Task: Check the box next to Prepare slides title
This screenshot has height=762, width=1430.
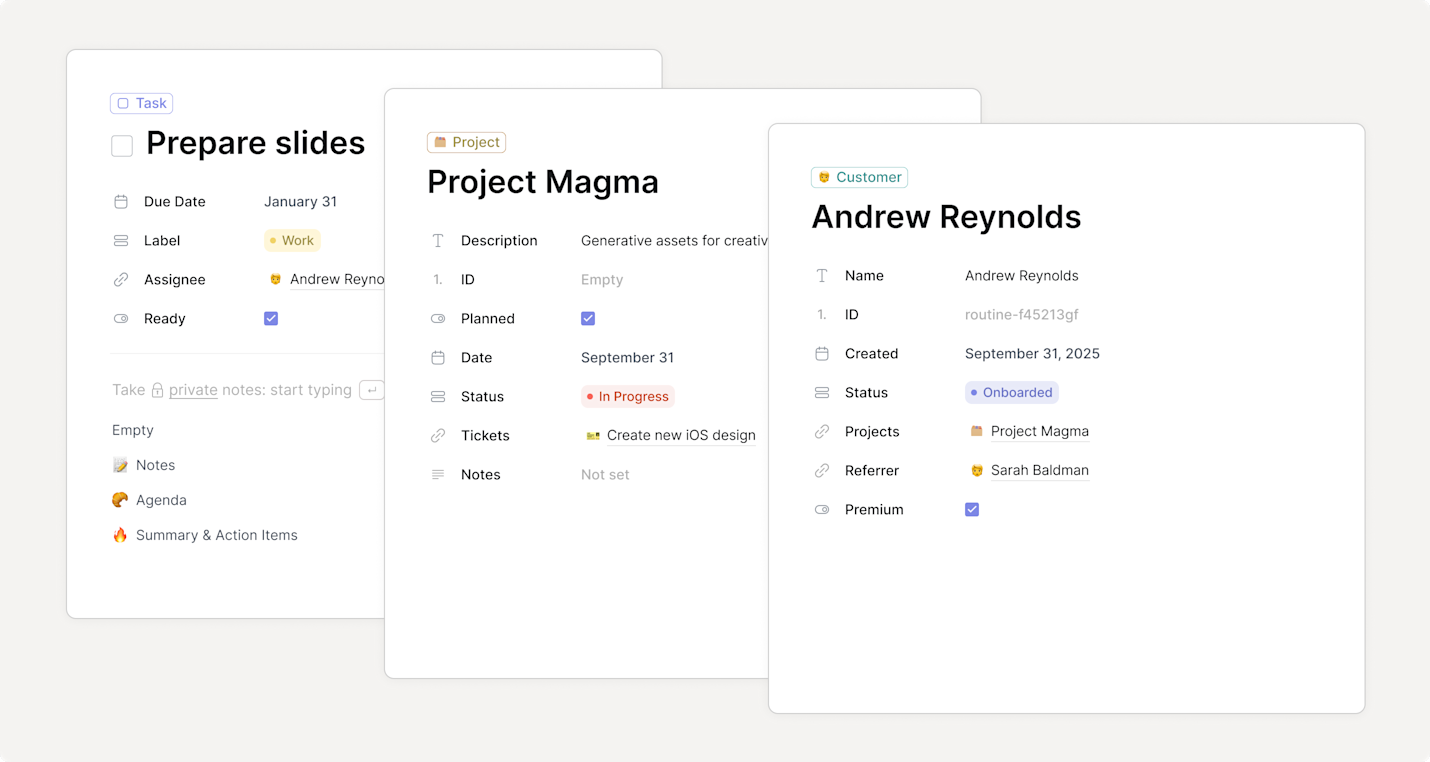Action: coord(122,146)
